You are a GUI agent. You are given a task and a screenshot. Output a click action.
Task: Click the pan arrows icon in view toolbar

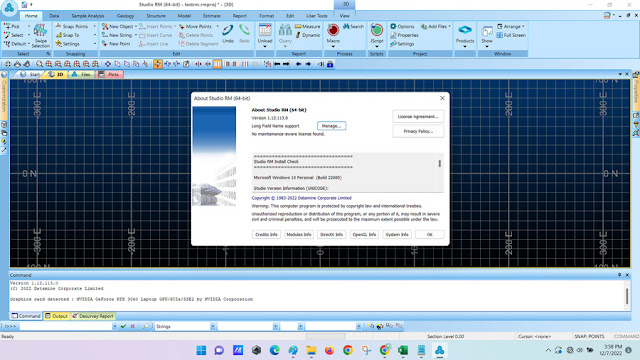click(8, 64)
